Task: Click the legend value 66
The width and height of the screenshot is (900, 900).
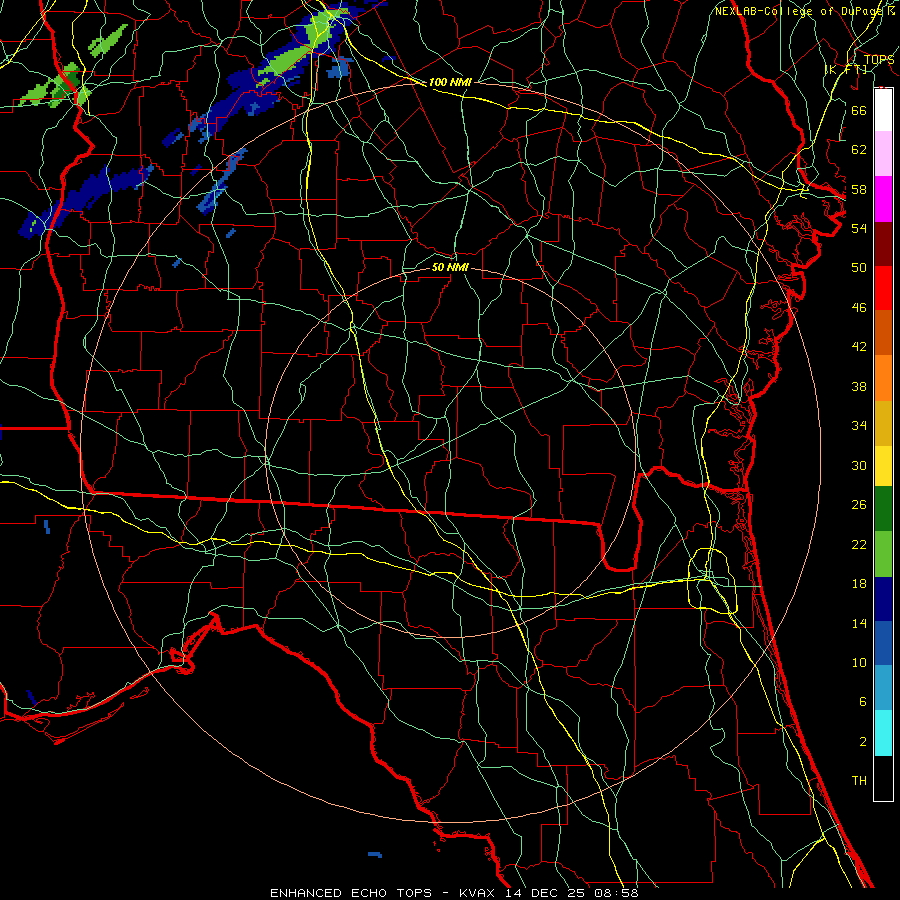Action: [x=859, y=110]
